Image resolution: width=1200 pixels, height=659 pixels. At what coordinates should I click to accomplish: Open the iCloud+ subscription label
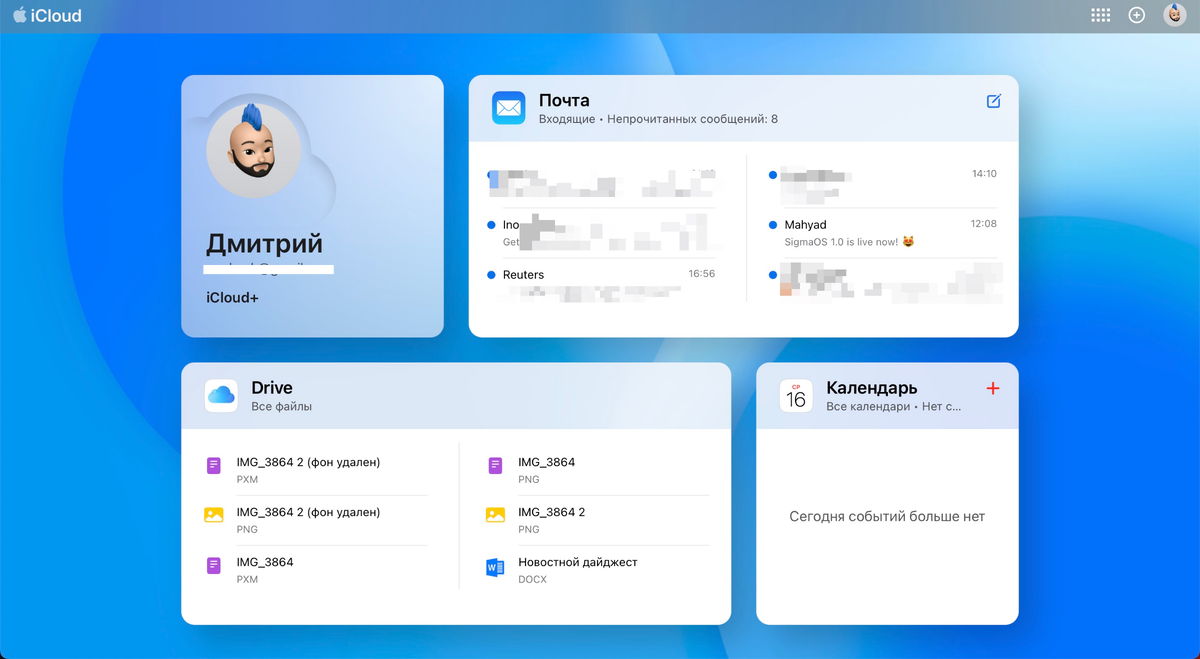(x=232, y=298)
